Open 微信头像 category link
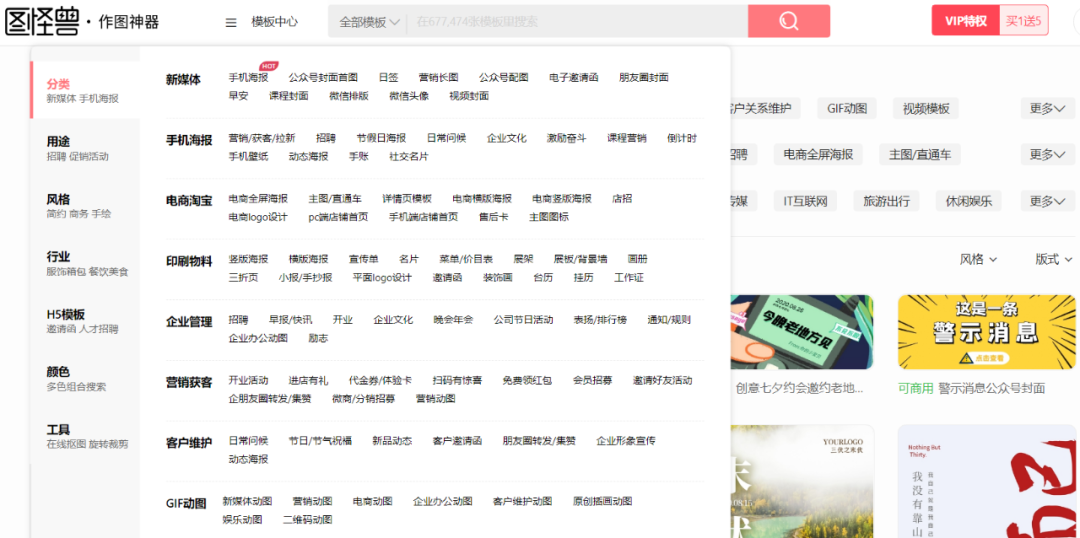Image resolution: width=1080 pixels, height=538 pixels. click(x=408, y=96)
